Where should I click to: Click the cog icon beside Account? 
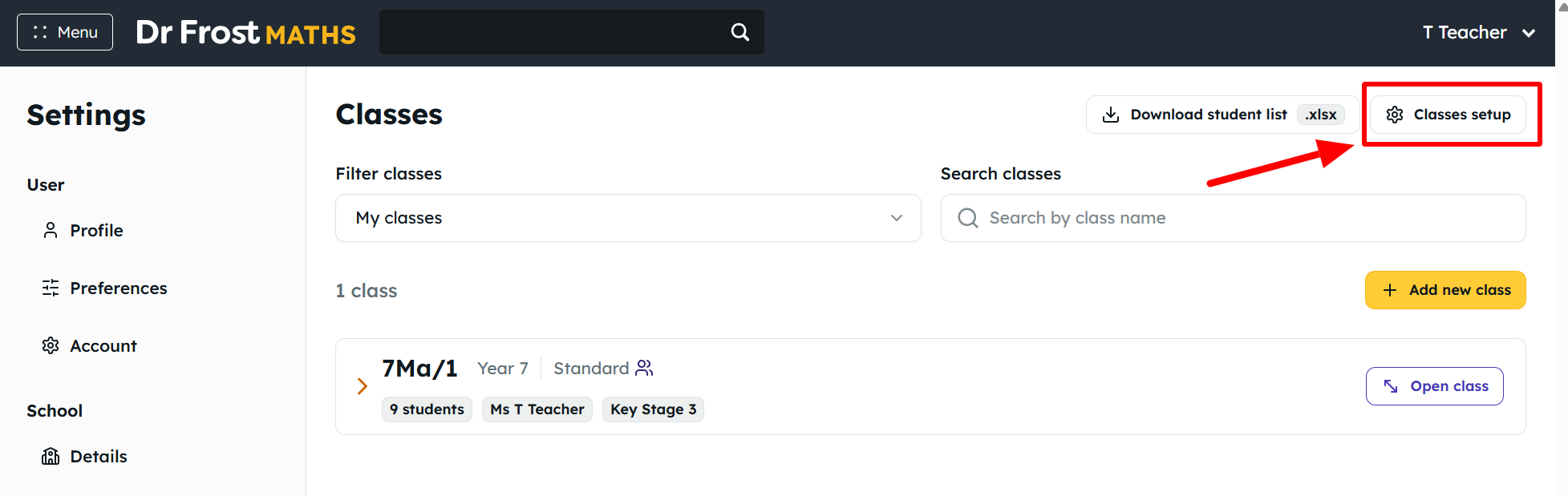pyautogui.click(x=51, y=345)
